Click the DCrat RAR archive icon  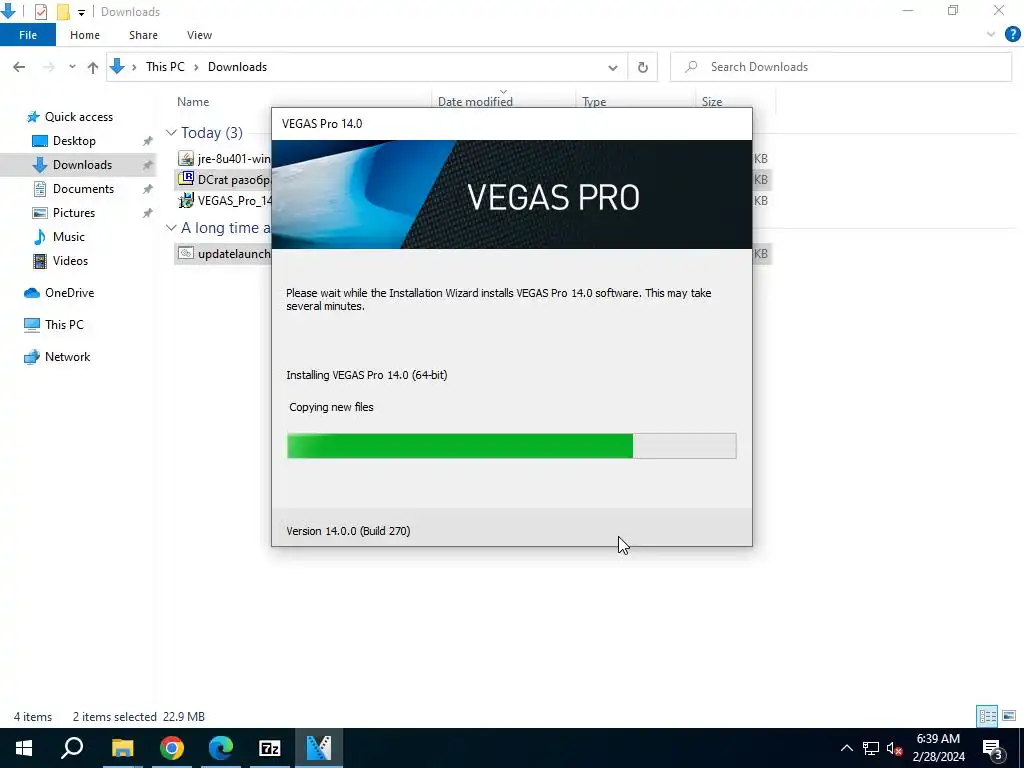pyautogui.click(x=186, y=178)
